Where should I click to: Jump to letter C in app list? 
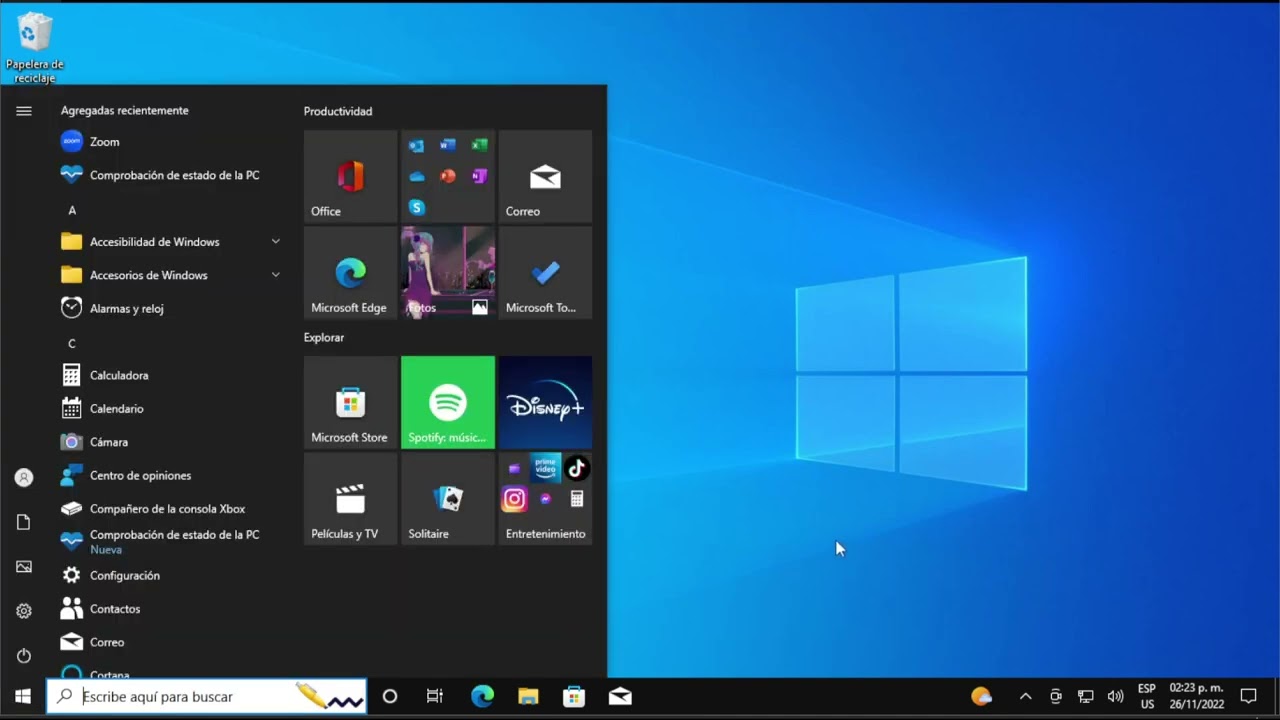coord(72,344)
